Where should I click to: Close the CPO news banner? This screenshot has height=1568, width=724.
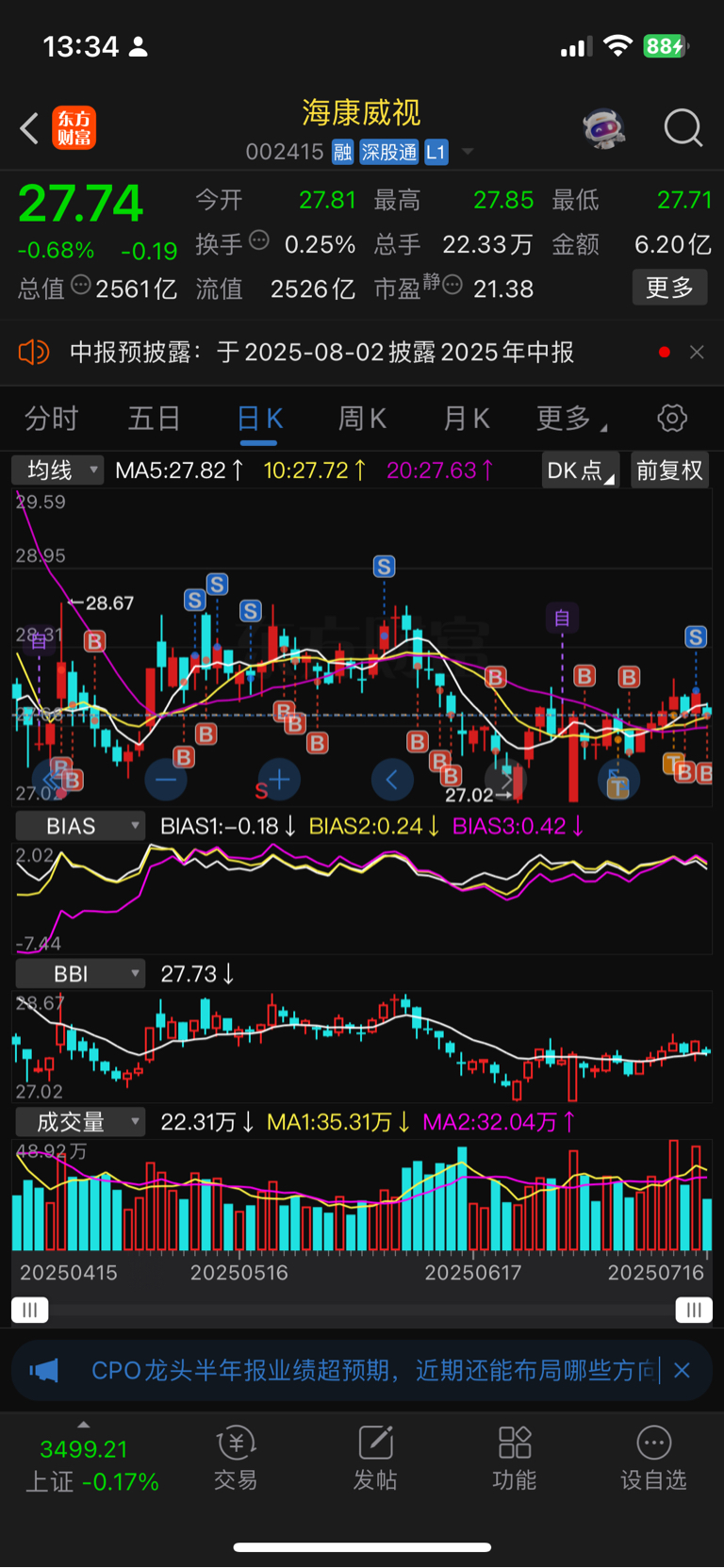click(x=683, y=1370)
